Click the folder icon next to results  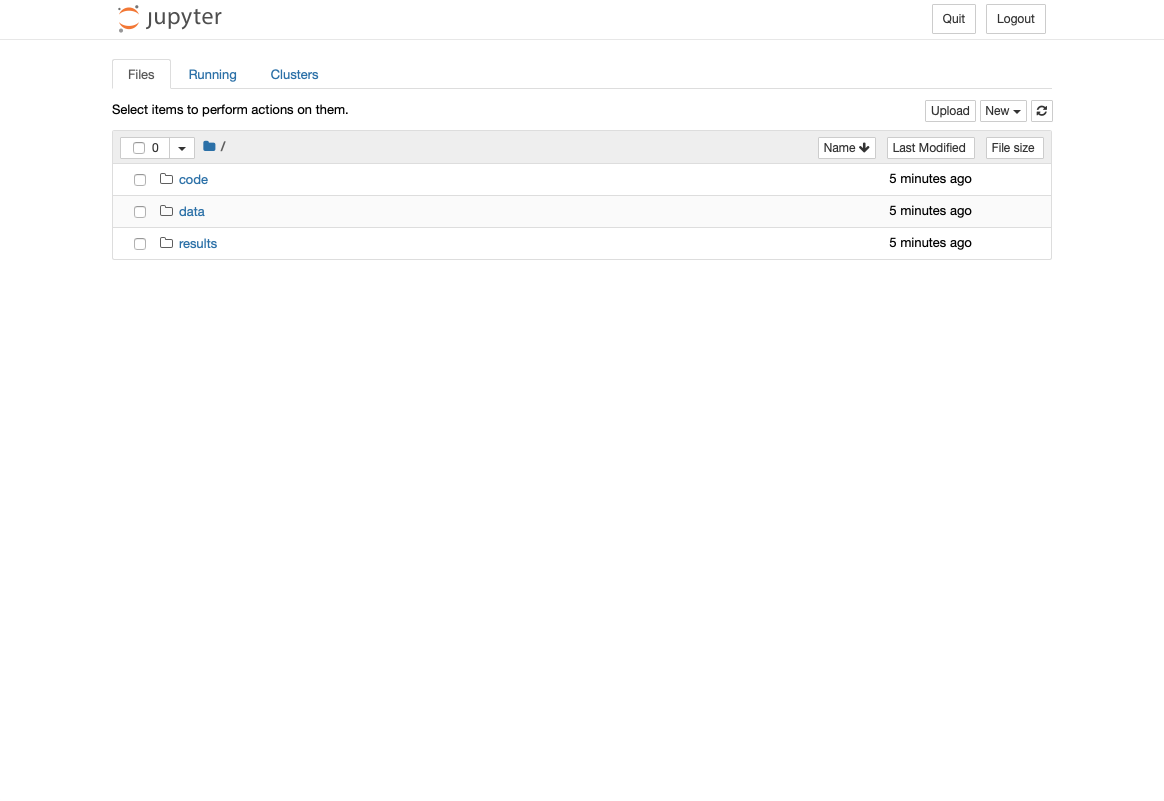[166, 242]
